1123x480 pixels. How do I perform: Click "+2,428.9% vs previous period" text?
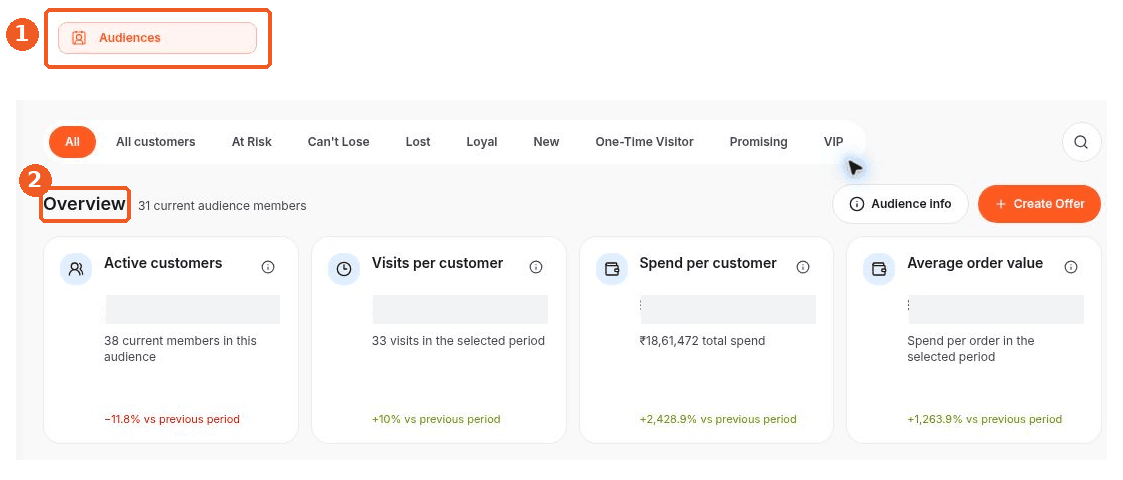[718, 419]
